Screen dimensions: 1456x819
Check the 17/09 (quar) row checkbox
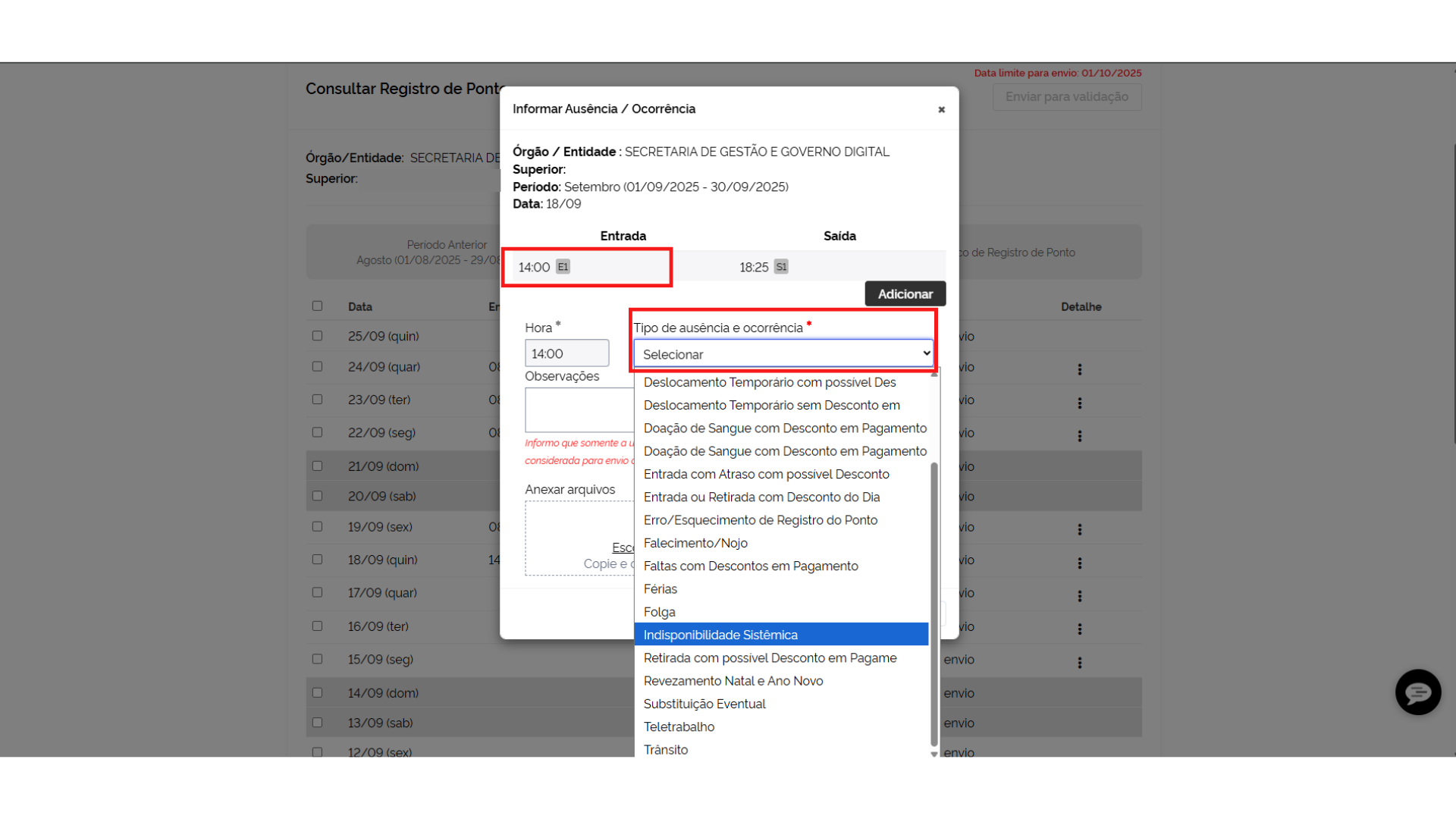[317, 592]
